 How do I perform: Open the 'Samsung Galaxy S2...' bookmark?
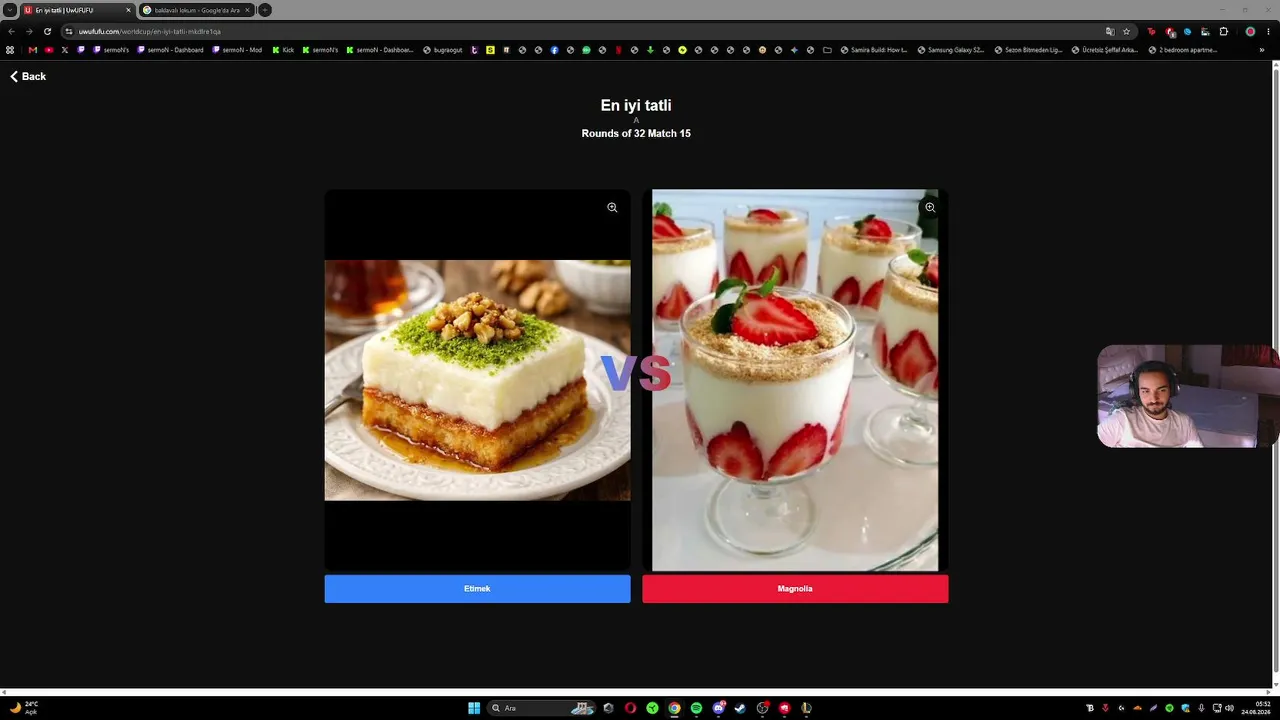coord(951,50)
